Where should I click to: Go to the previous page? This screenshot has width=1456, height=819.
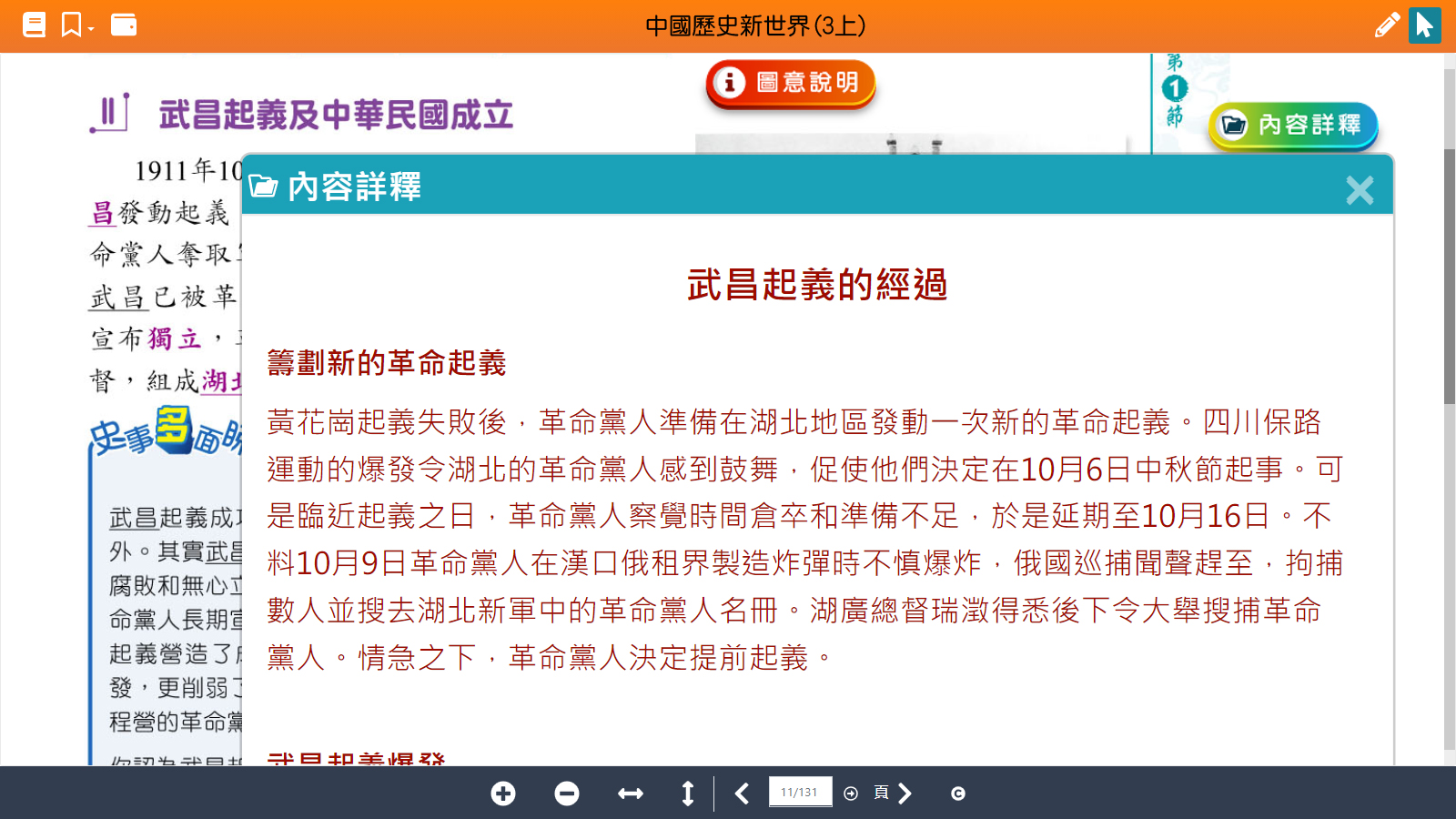743,794
